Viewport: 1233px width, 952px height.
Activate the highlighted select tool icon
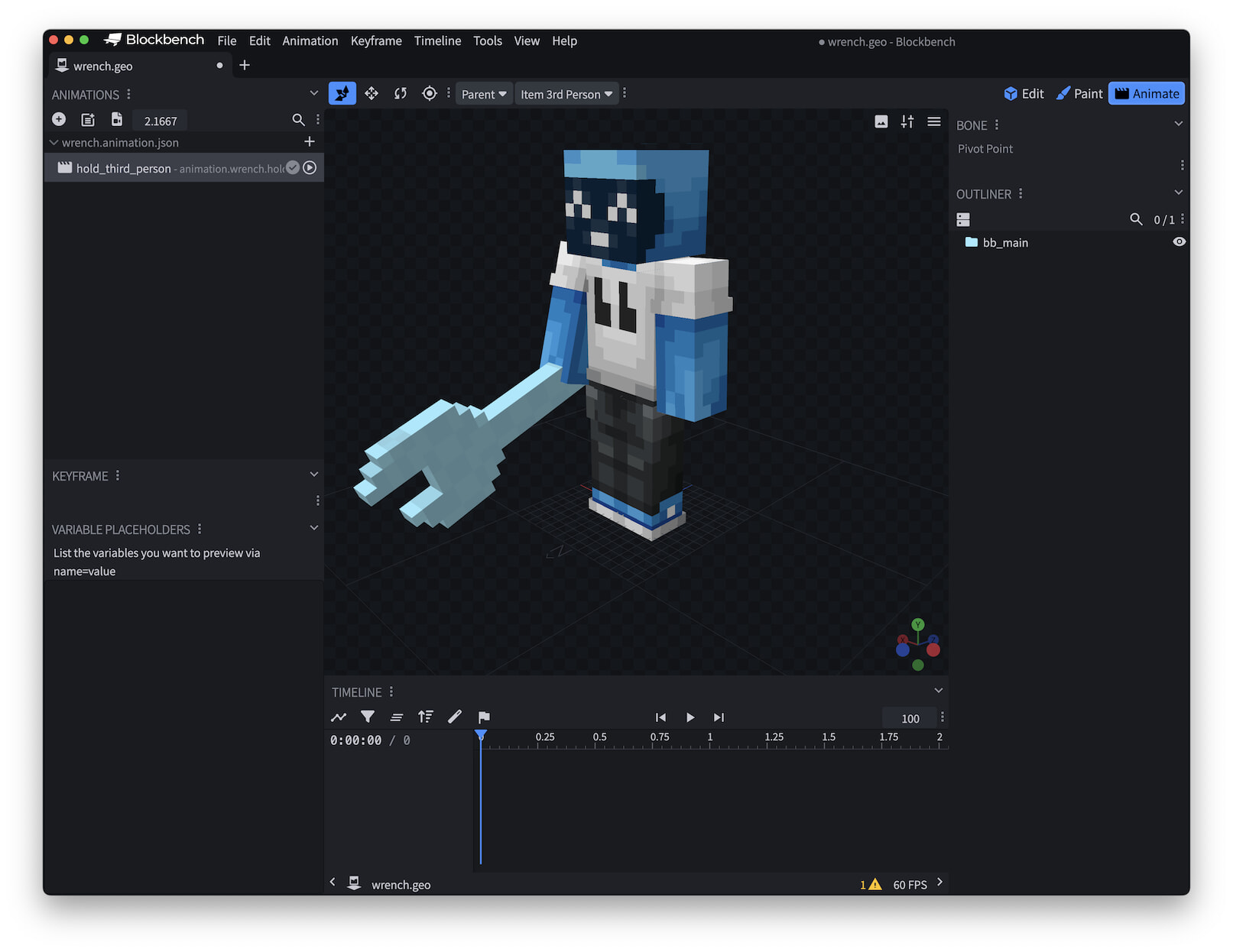342,93
